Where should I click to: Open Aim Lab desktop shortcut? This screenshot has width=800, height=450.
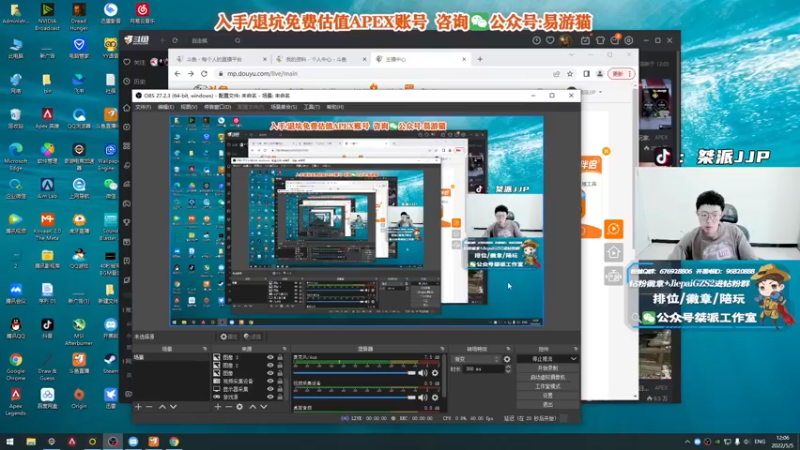(47, 189)
